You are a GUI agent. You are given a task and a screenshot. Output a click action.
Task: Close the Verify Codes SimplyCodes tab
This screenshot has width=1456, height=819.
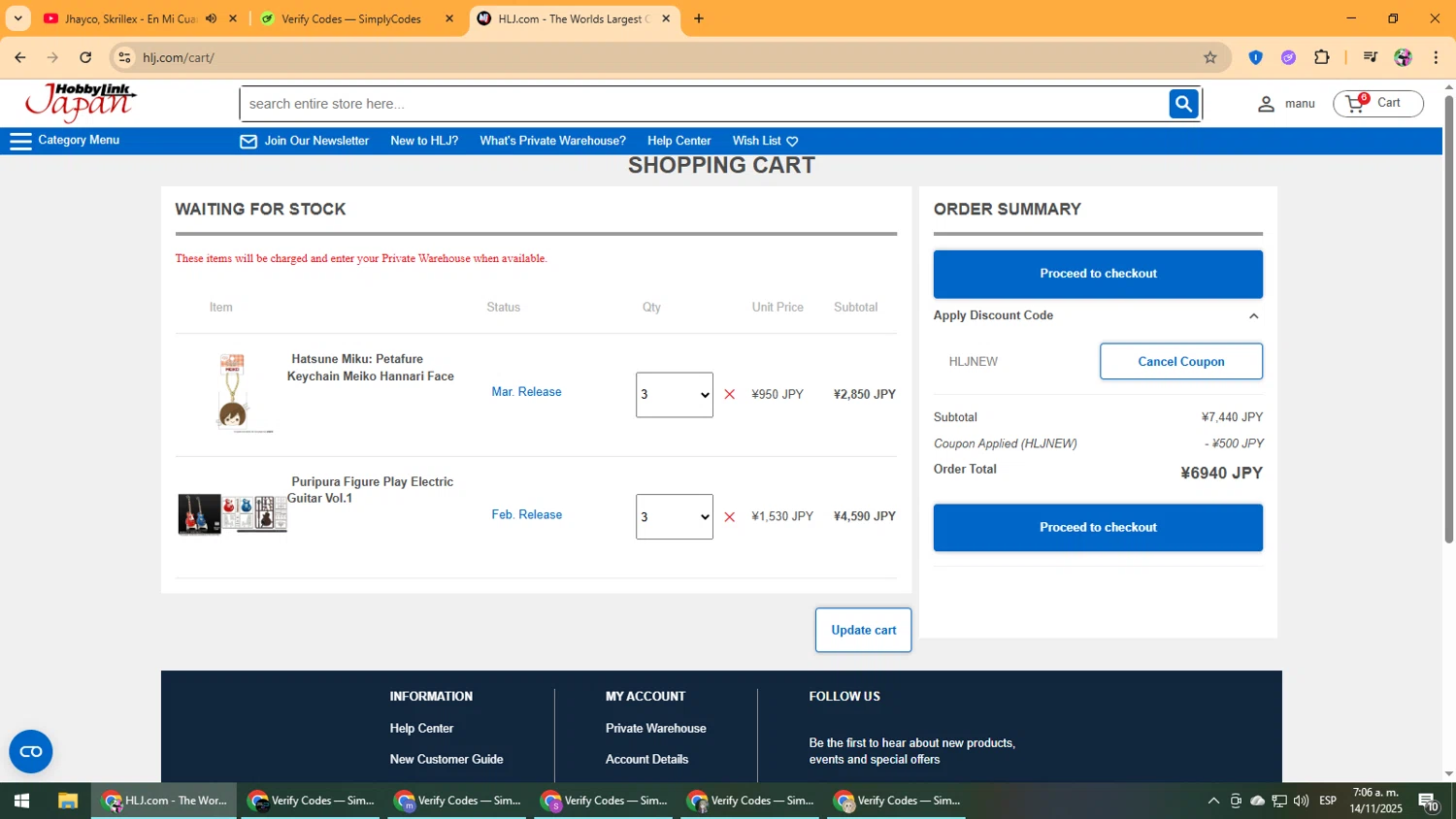tap(448, 18)
